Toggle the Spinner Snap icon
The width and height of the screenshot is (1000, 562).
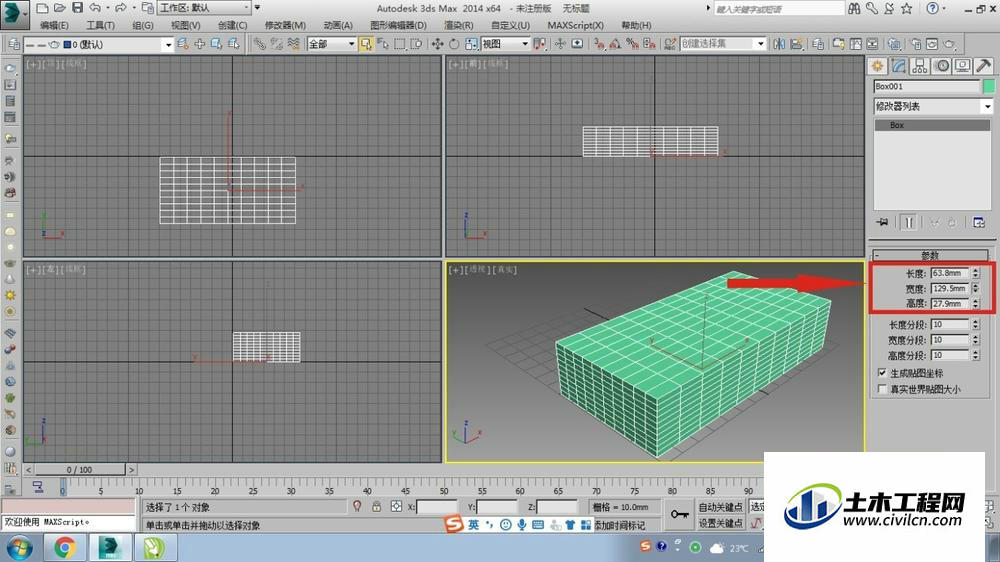(x=649, y=44)
